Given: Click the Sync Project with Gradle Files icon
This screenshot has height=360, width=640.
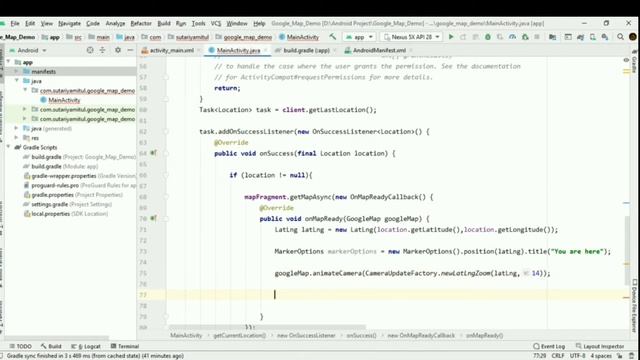Looking at the screenshot, I should [580, 37].
